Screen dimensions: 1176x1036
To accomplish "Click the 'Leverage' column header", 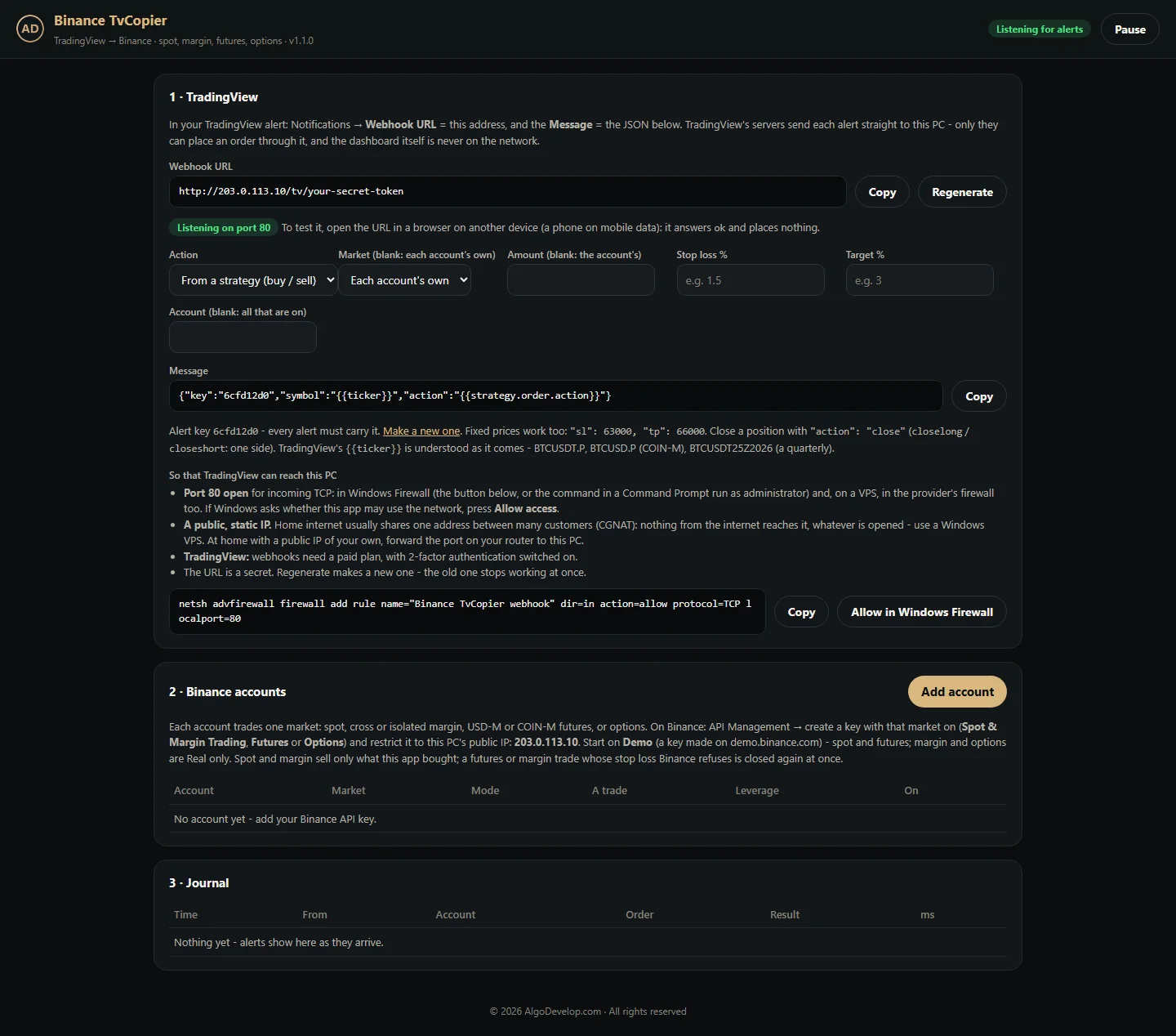I will coord(757,791).
